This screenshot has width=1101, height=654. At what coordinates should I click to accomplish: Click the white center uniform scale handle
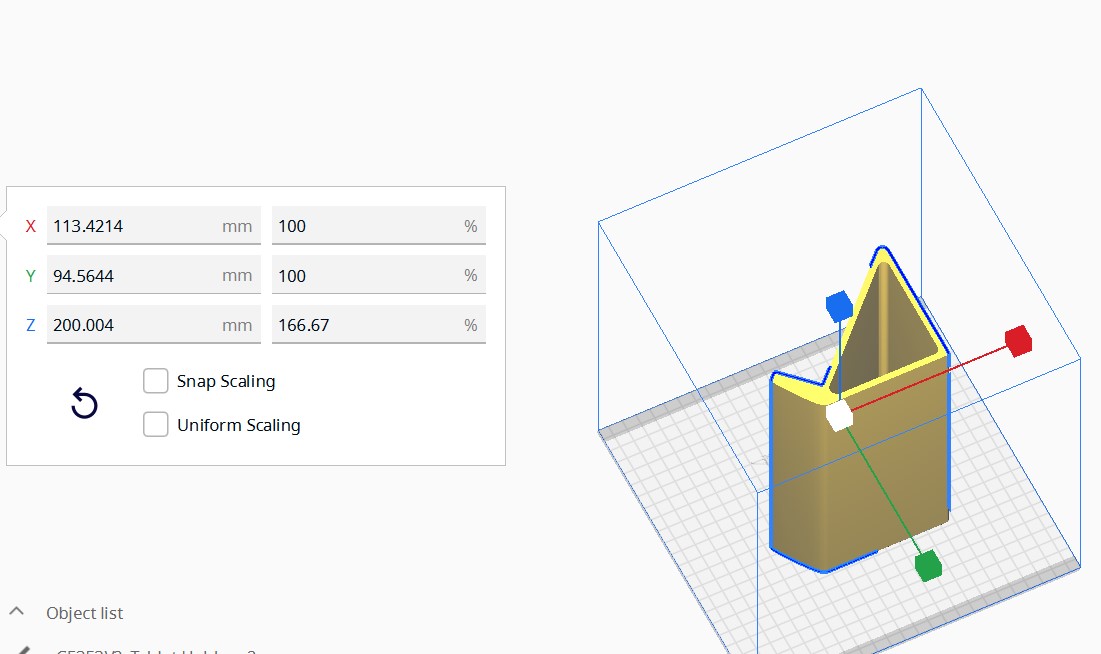[x=839, y=415]
